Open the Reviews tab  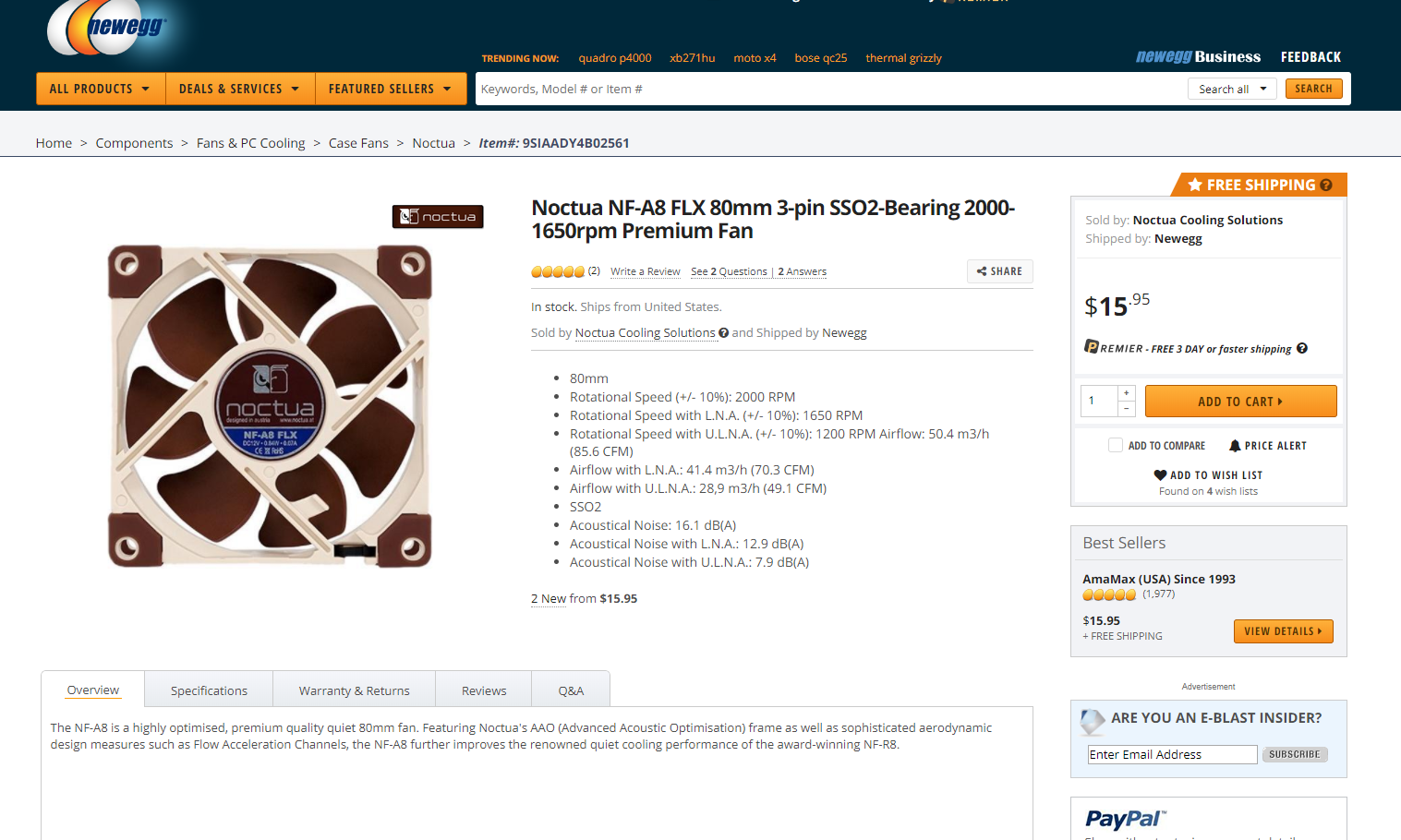[484, 690]
